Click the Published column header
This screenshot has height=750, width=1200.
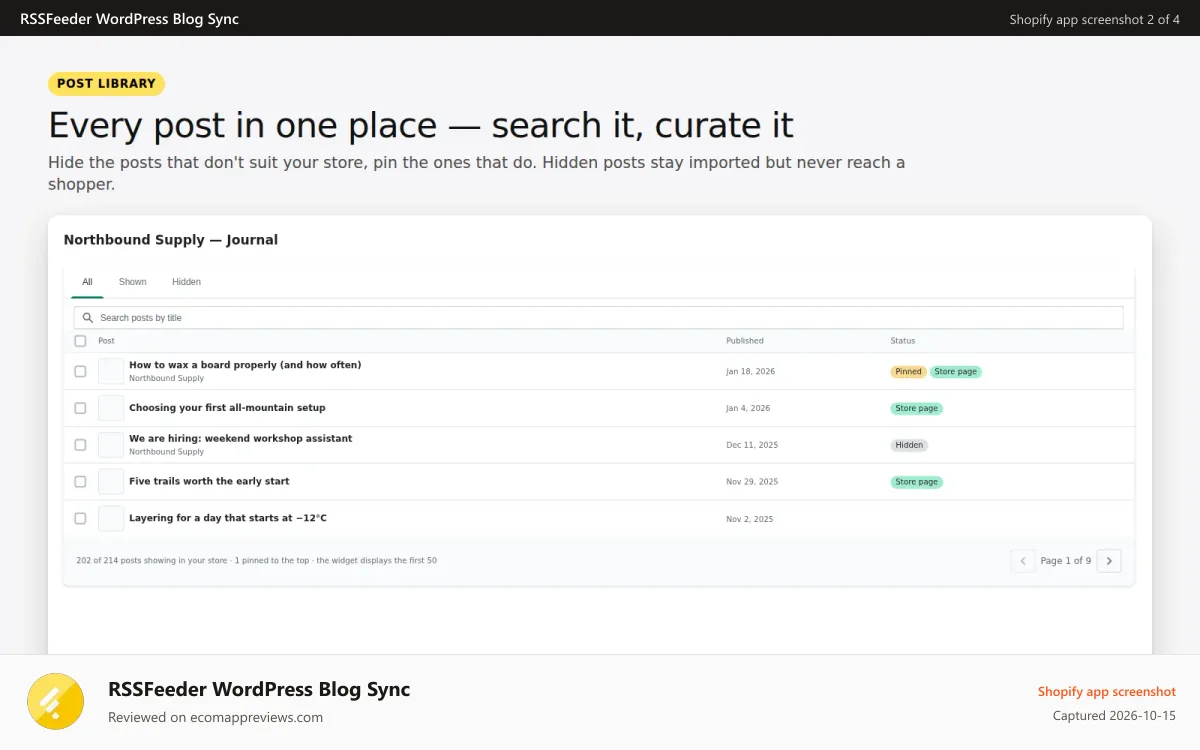pyautogui.click(x=745, y=341)
